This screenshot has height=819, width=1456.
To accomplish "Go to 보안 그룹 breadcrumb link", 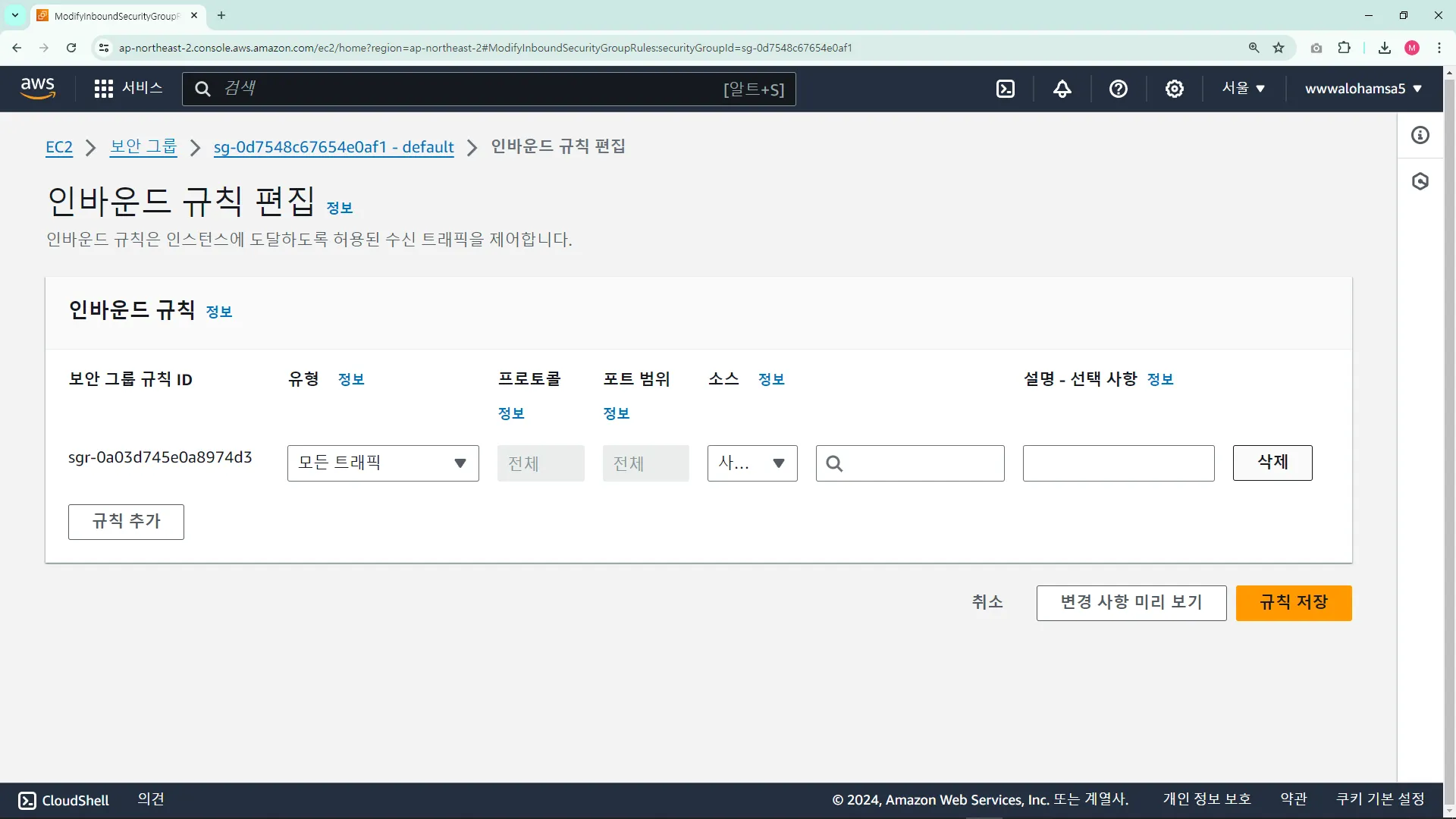I will click(143, 147).
